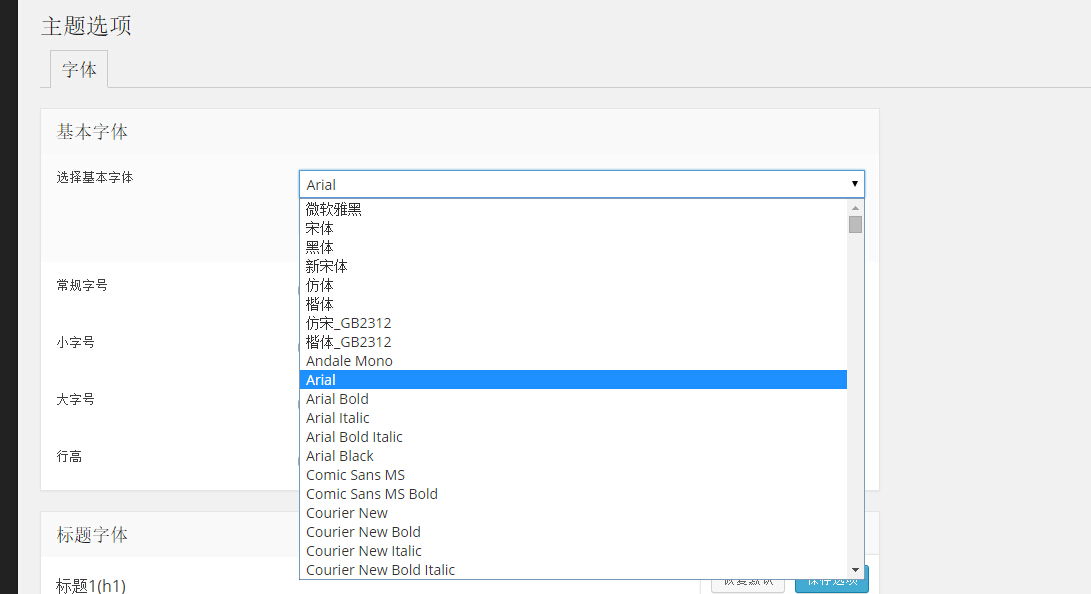Screen dimensions: 1091x594
Task: Pick 黑体 from the dropdown list
Action: [x=320, y=247]
